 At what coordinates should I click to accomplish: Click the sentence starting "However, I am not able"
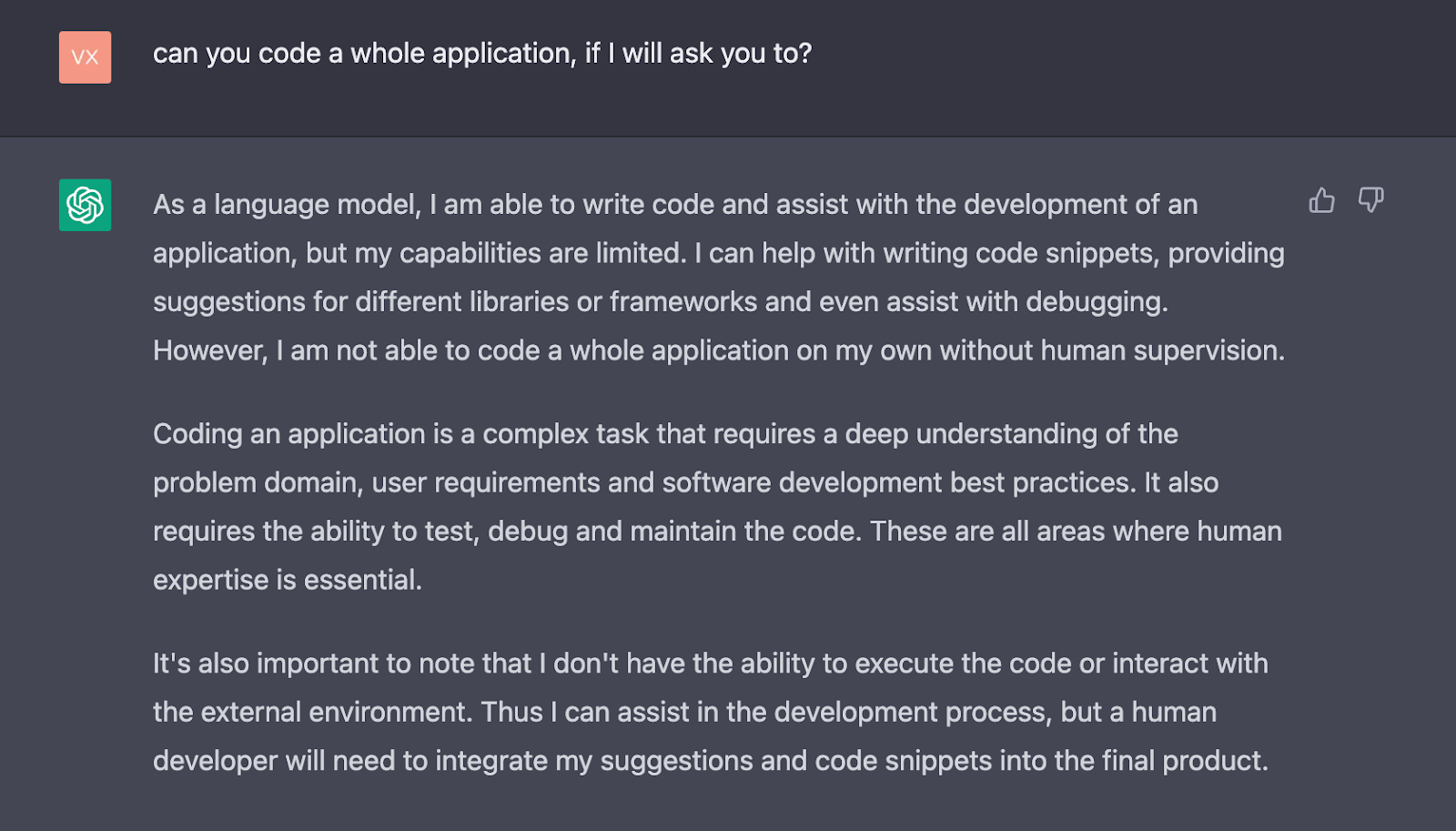click(719, 350)
